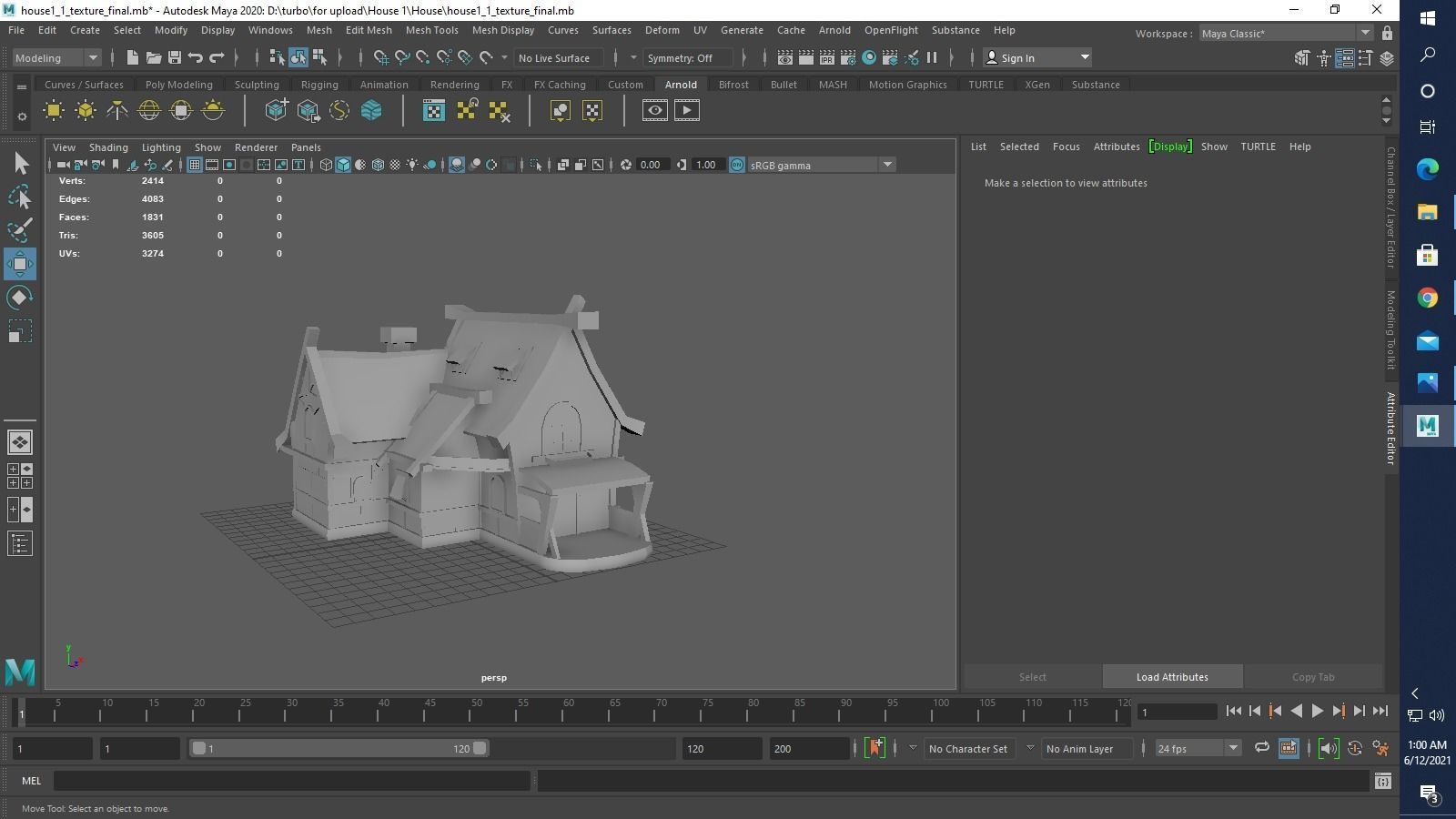Open the Channel Box / Layer Editor tab
Viewport: 1456px width, 819px height.
[x=1390, y=207]
